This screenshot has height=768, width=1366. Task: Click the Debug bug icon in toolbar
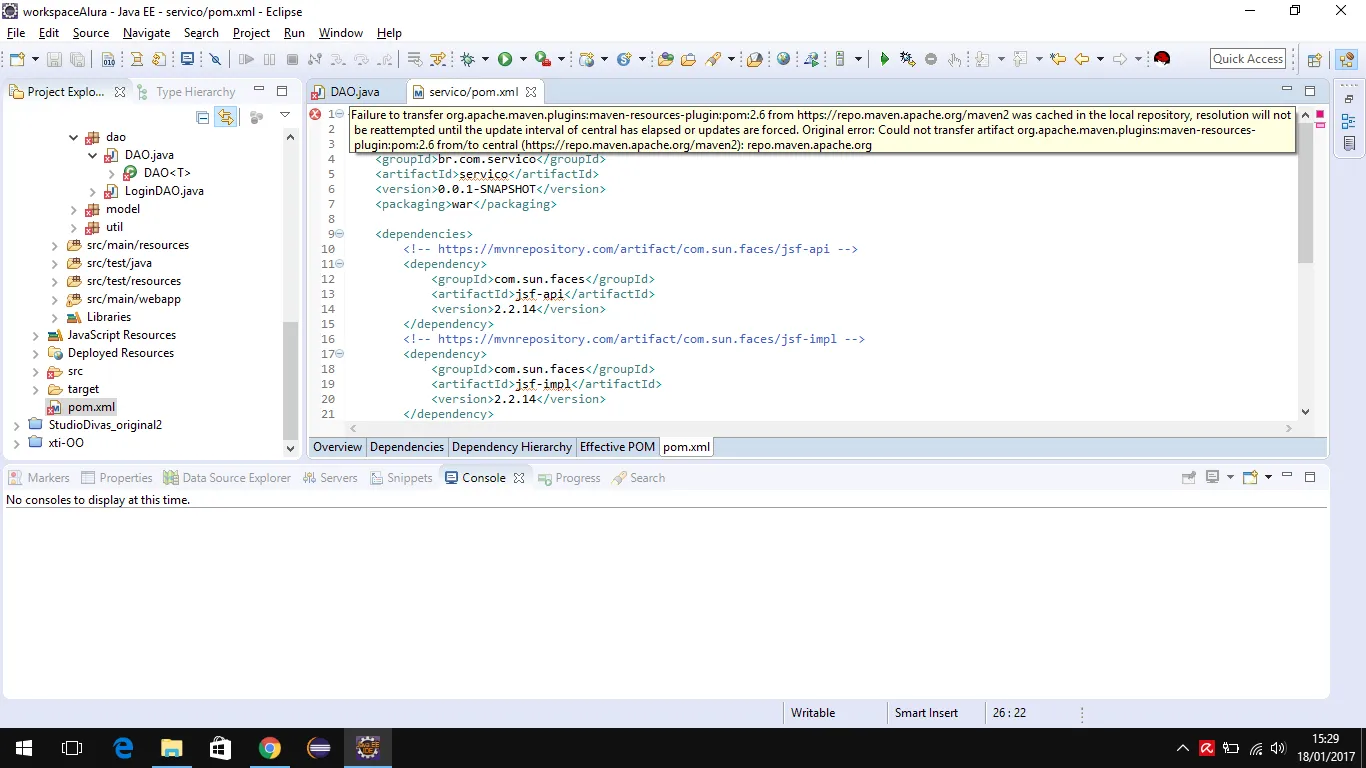tap(467, 60)
